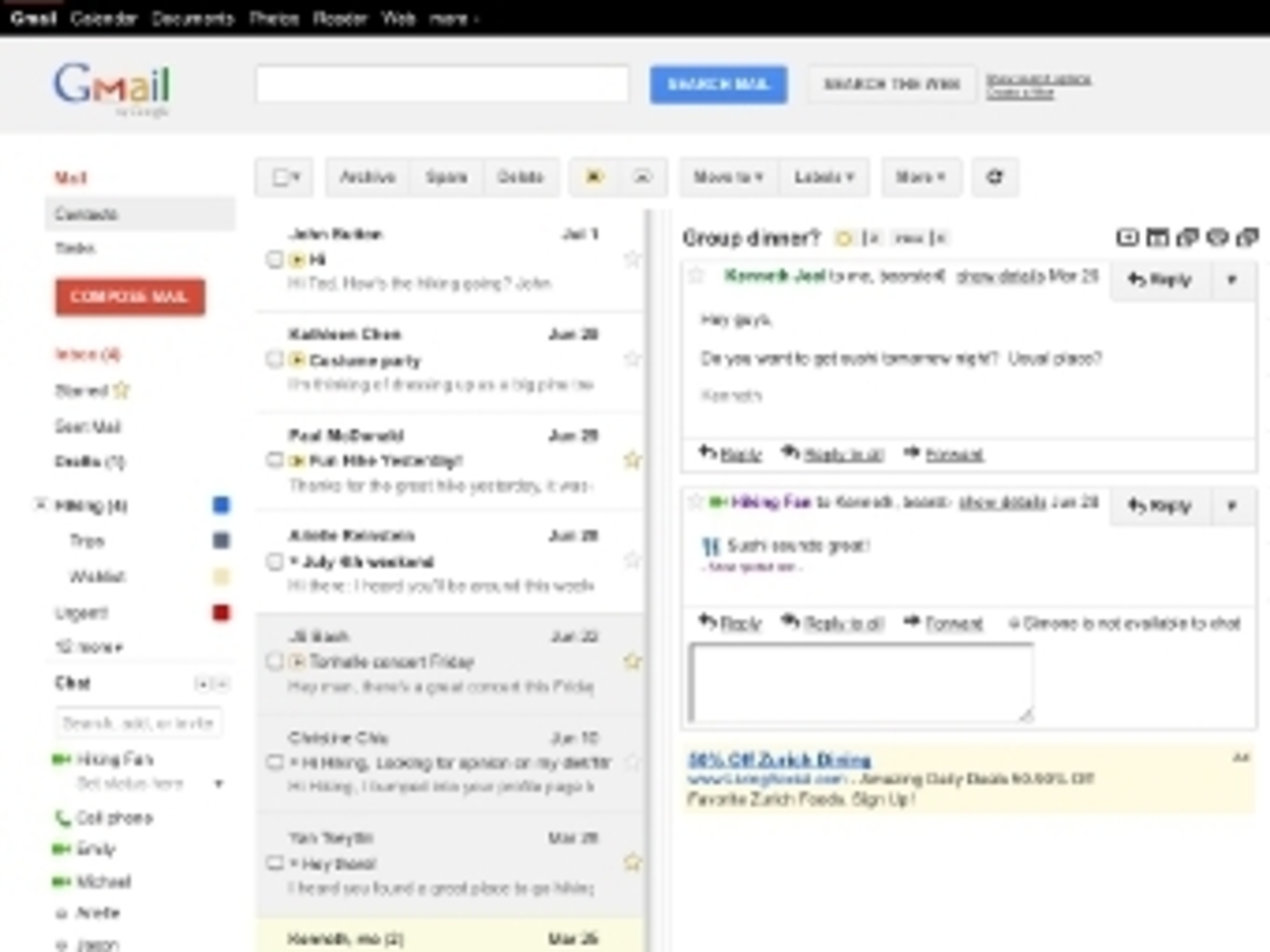The image size is (1270, 952).
Task: Click the first icon at top right of conversation
Action: [x=1127, y=237]
